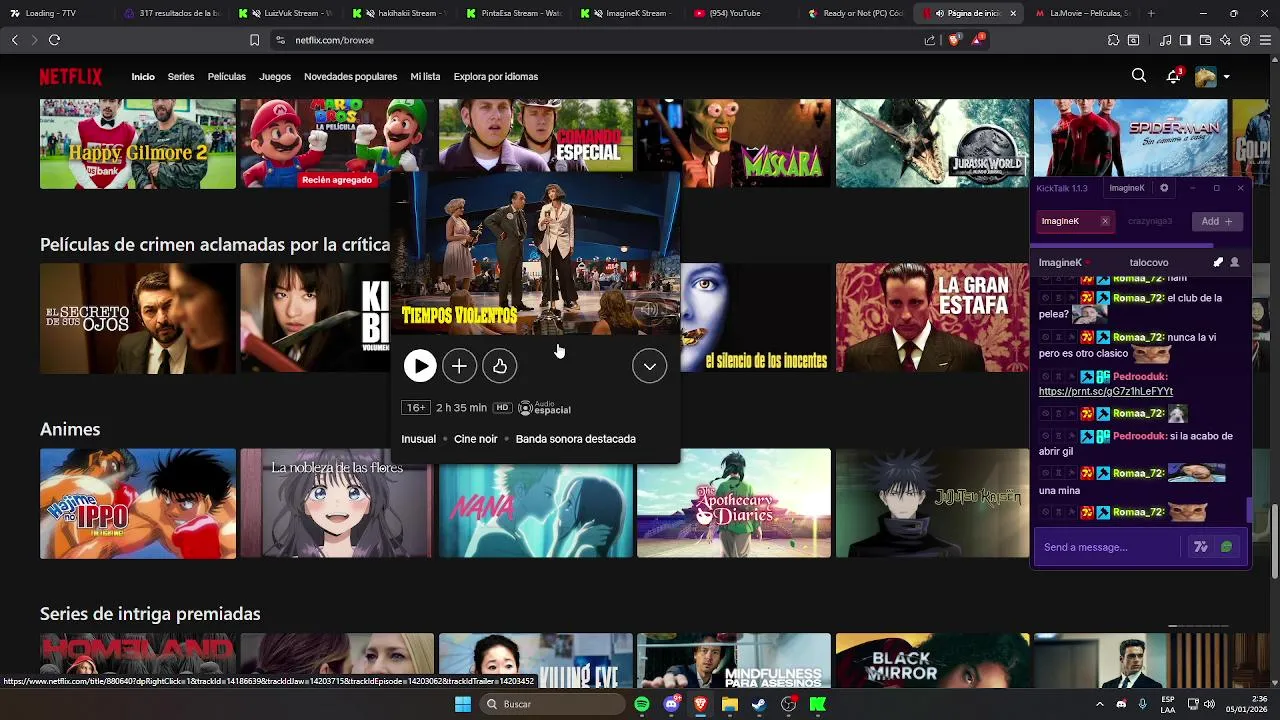The height and width of the screenshot is (720, 1280).
Task: Open 7TV emote picker in KickTalk
Action: [x=1201, y=547]
